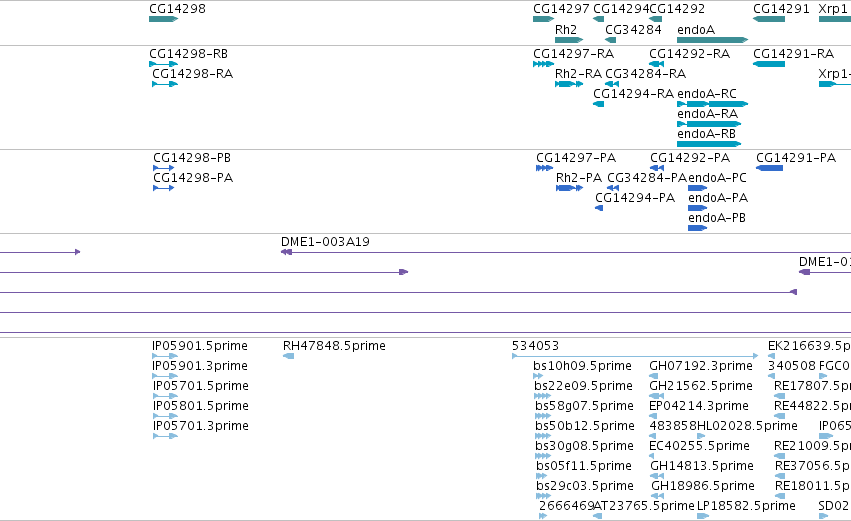Image resolution: width=851 pixels, height=521 pixels.
Task: Click the DME1-003A19 clone label
Action: 325,242
